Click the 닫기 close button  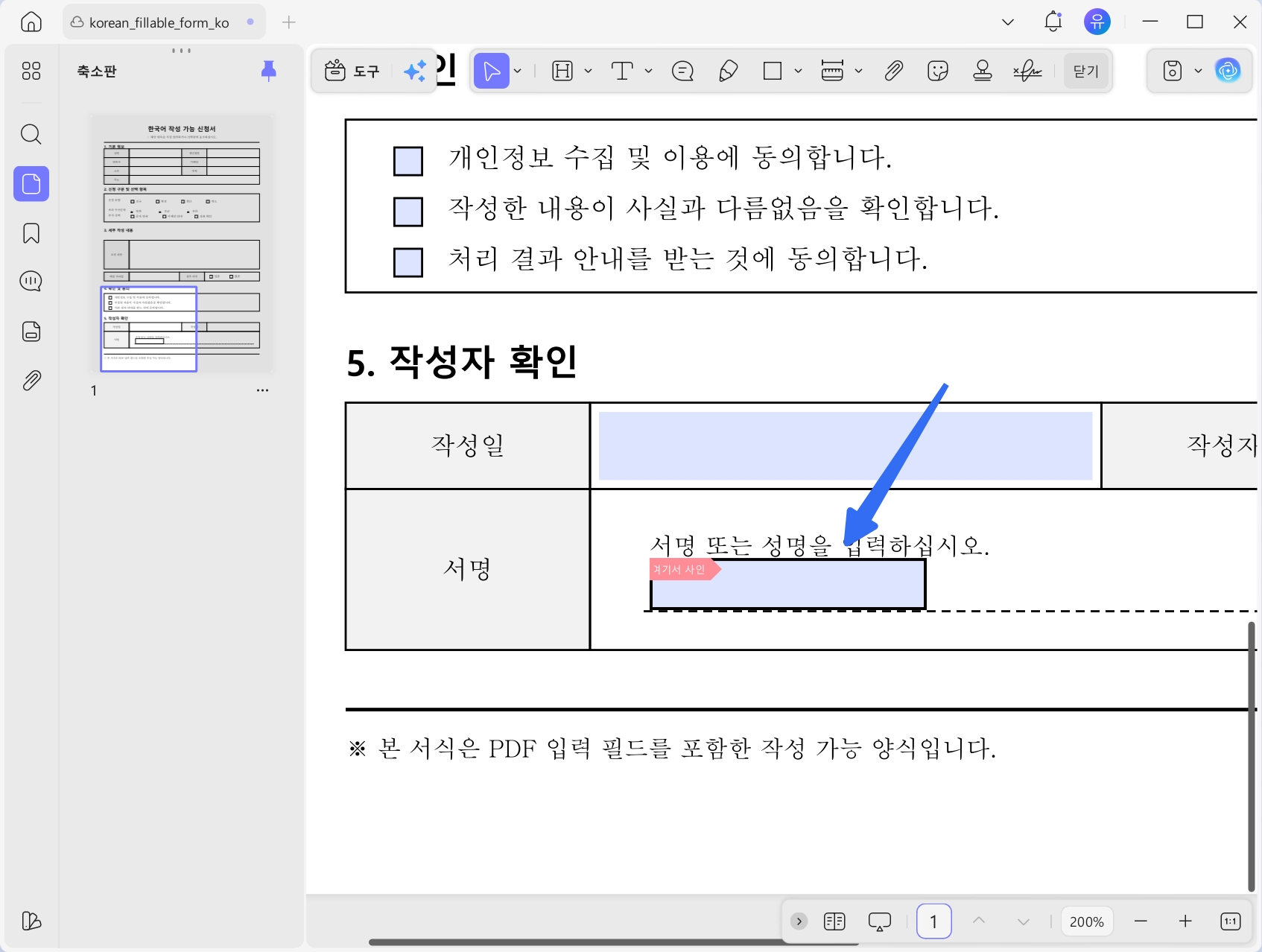coord(1086,72)
